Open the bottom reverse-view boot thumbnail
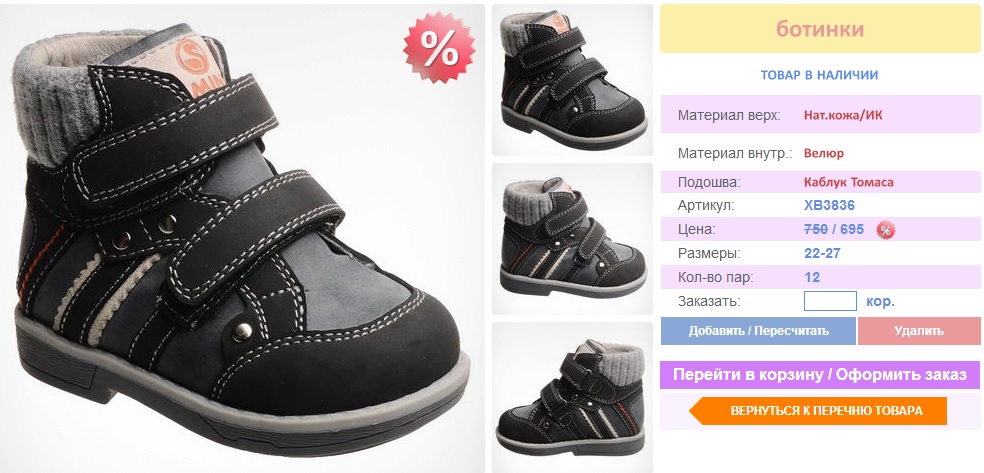The height and width of the screenshot is (473, 984). (x=572, y=397)
